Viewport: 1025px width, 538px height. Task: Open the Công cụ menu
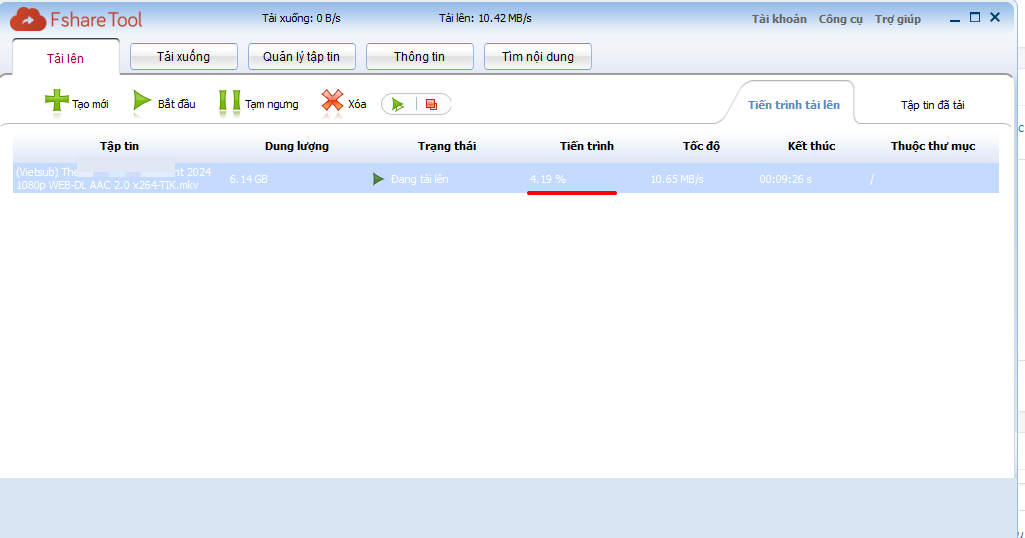point(840,19)
